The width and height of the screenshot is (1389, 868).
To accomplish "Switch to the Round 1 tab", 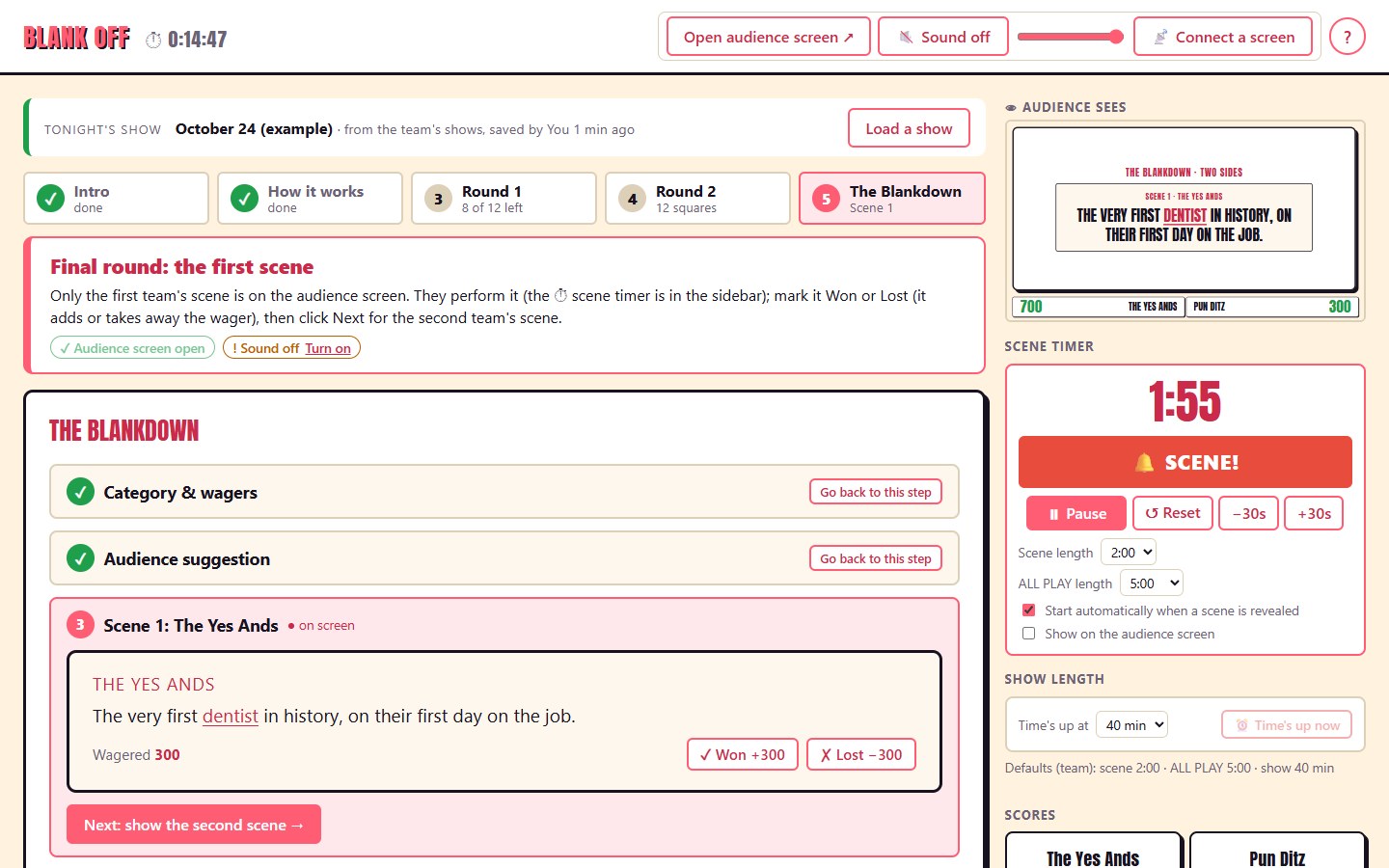I will (504, 199).
